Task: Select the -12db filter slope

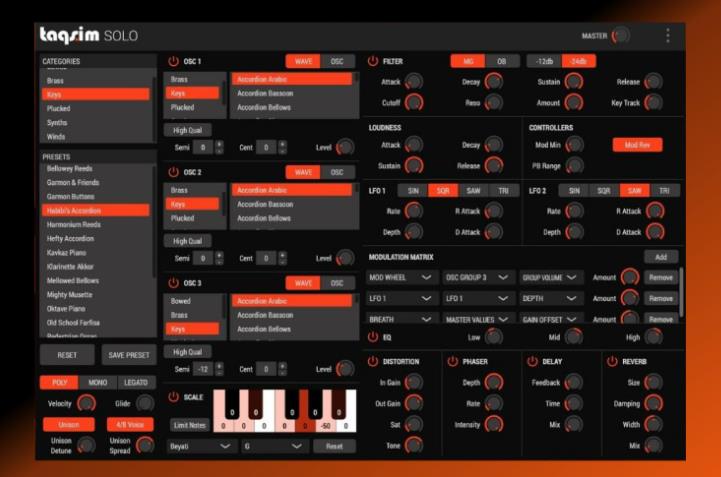Action: 544,61
